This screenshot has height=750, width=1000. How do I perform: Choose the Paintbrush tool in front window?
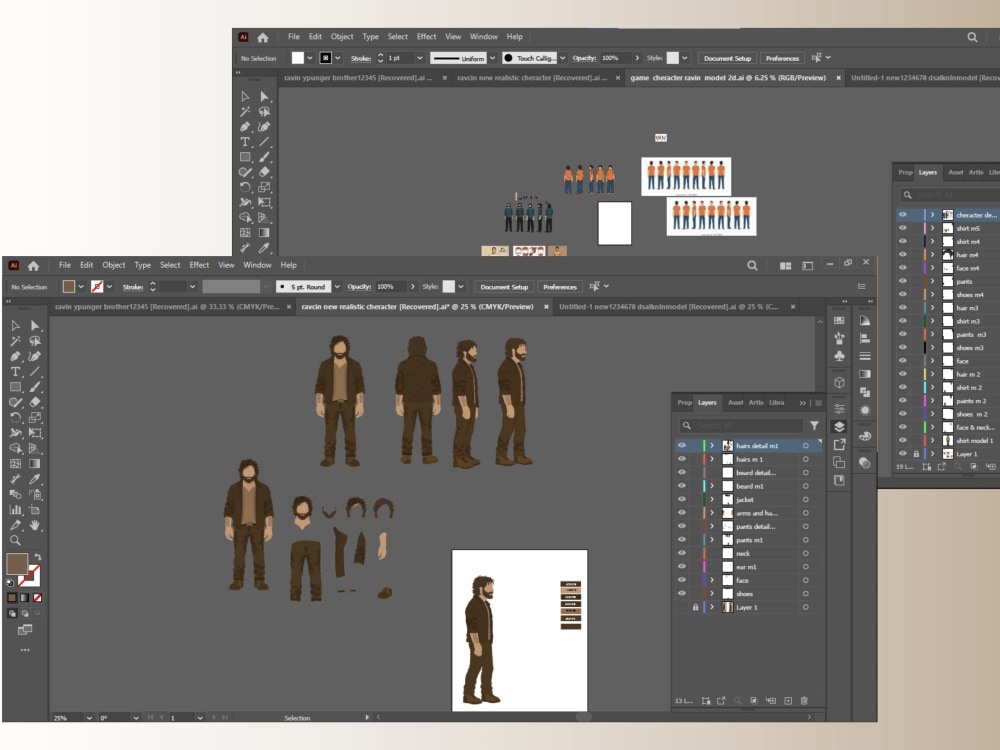(35, 387)
